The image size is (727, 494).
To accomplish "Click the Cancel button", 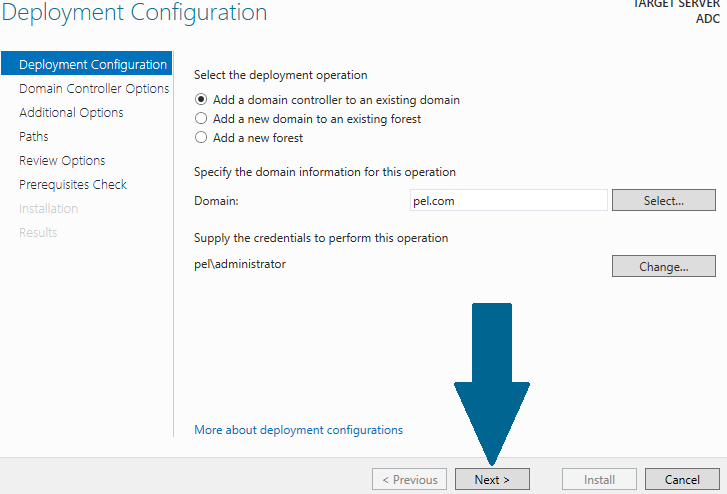I will (682, 479).
